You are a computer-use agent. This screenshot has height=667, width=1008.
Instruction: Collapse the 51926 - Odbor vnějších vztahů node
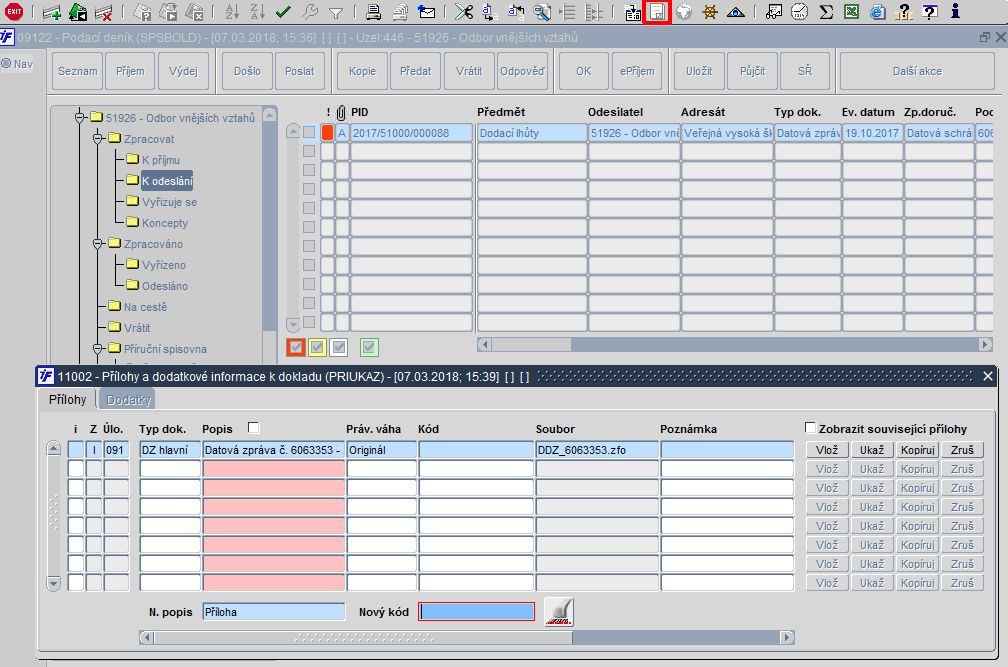[x=80, y=118]
